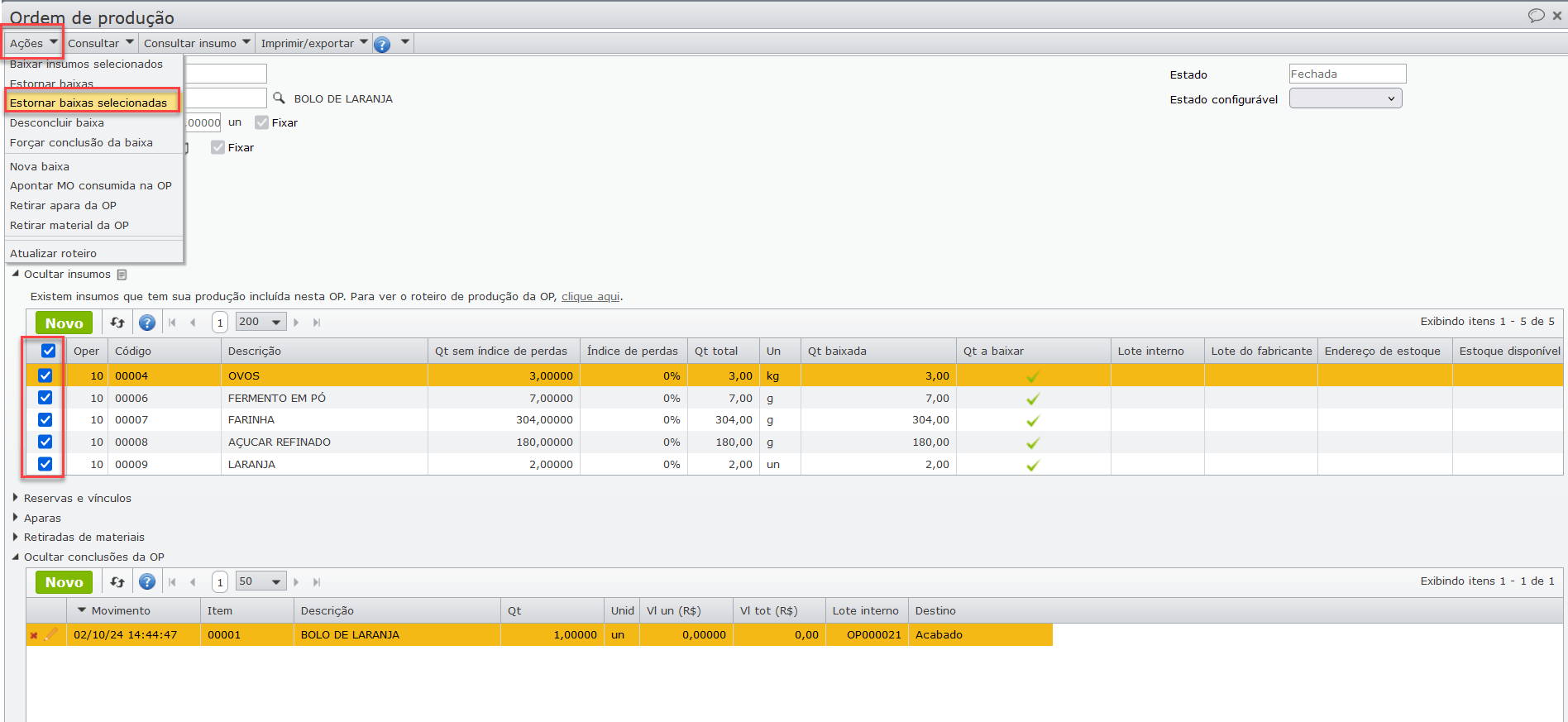This screenshot has height=722, width=1568.
Task: Go to first page of insumos table
Action: coord(172,323)
